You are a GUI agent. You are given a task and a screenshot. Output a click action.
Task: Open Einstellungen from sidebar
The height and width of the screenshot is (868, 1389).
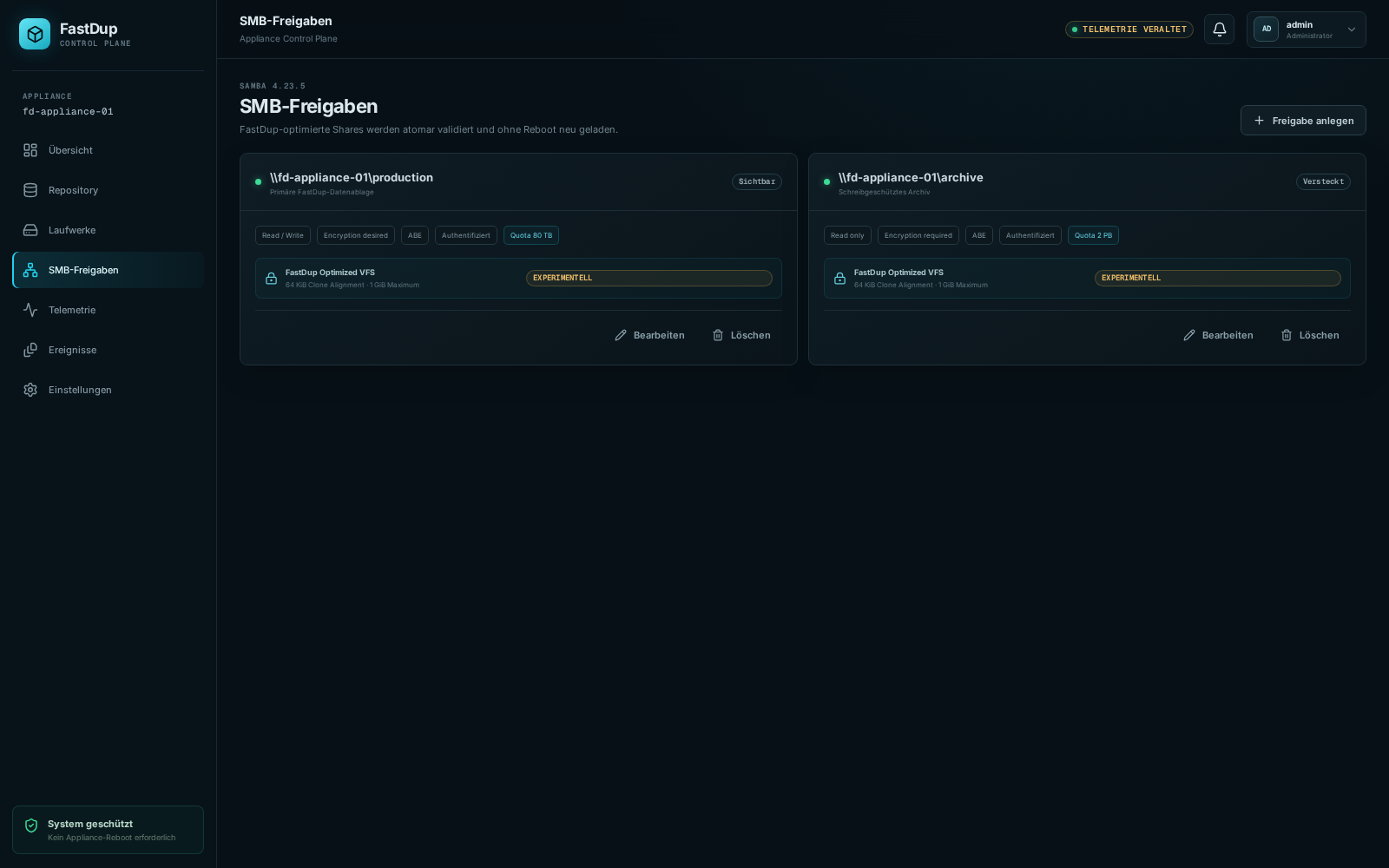[108, 390]
